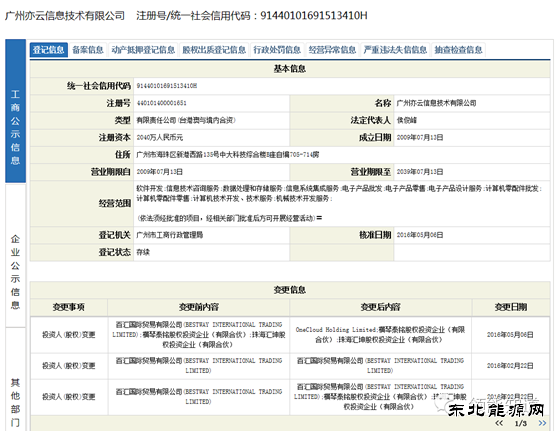Select the 工商公示信息 sidebar section
The height and width of the screenshot is (433, 558).
coord(15,111)
